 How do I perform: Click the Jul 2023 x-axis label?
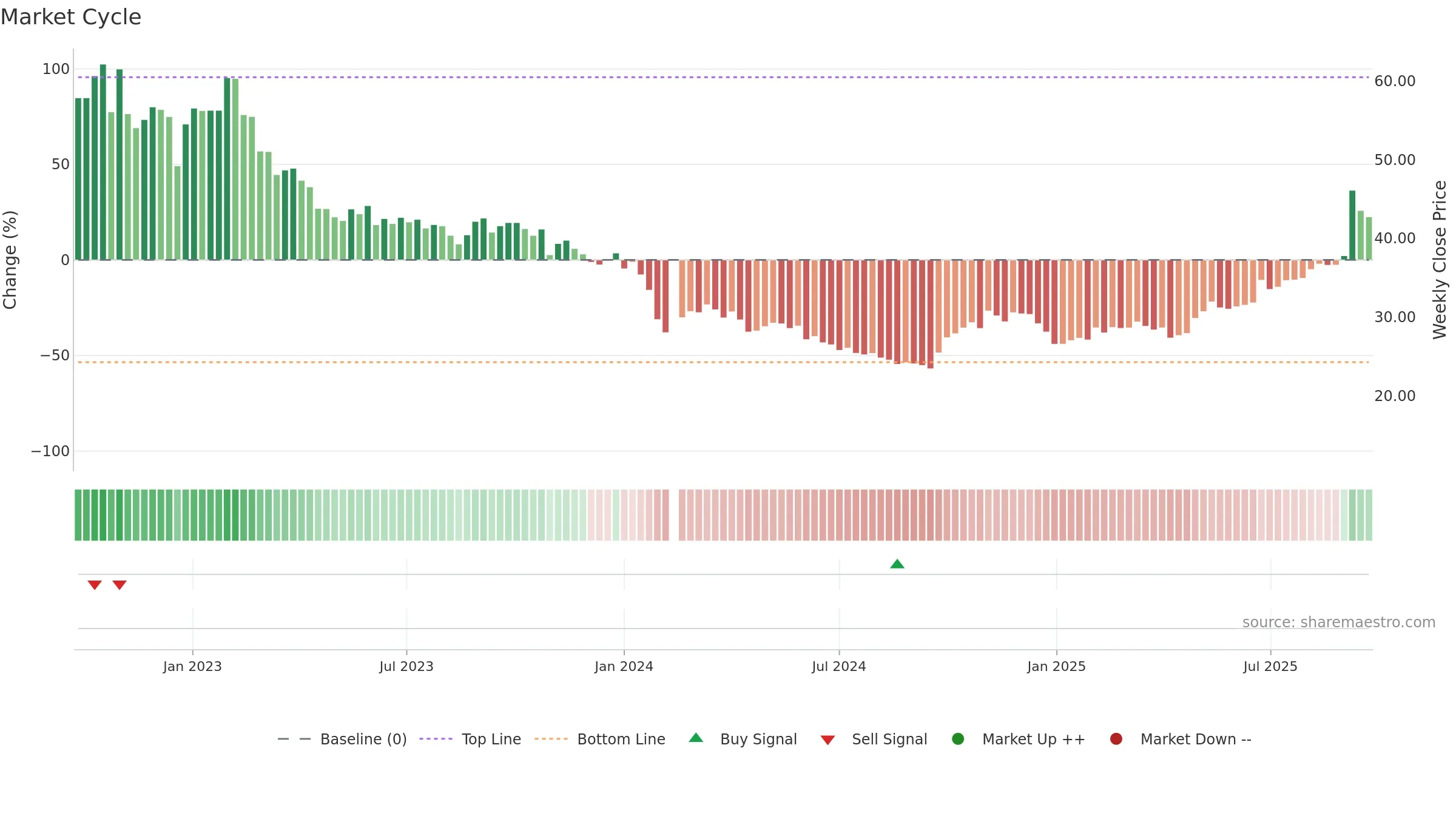[x=406, y=667]
